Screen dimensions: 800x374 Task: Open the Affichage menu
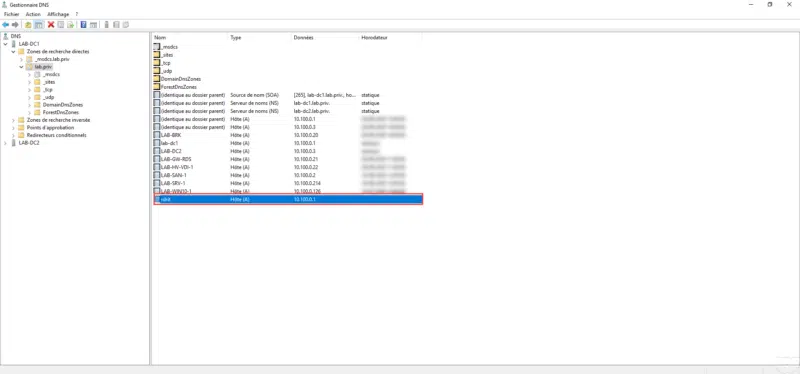click(x=58, y=14)
